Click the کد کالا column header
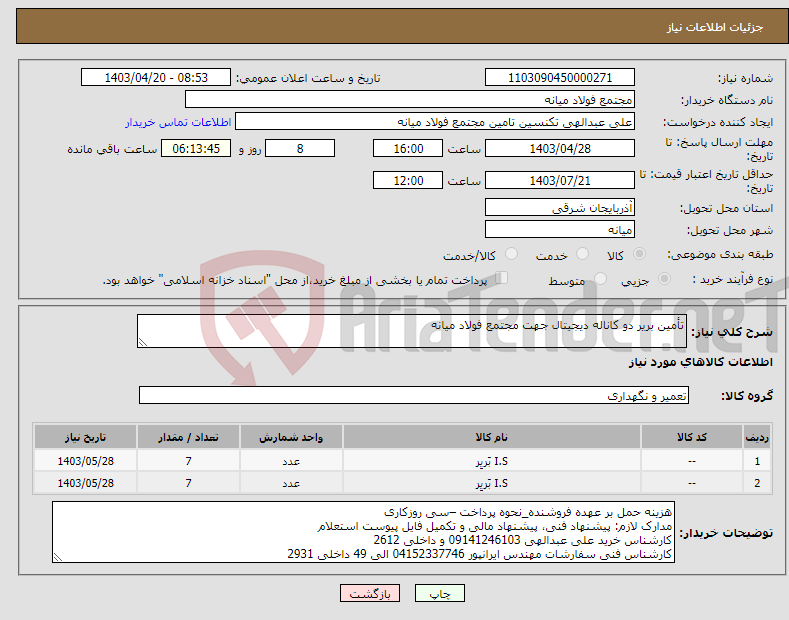The image size is (789, 620). [692, 437]
